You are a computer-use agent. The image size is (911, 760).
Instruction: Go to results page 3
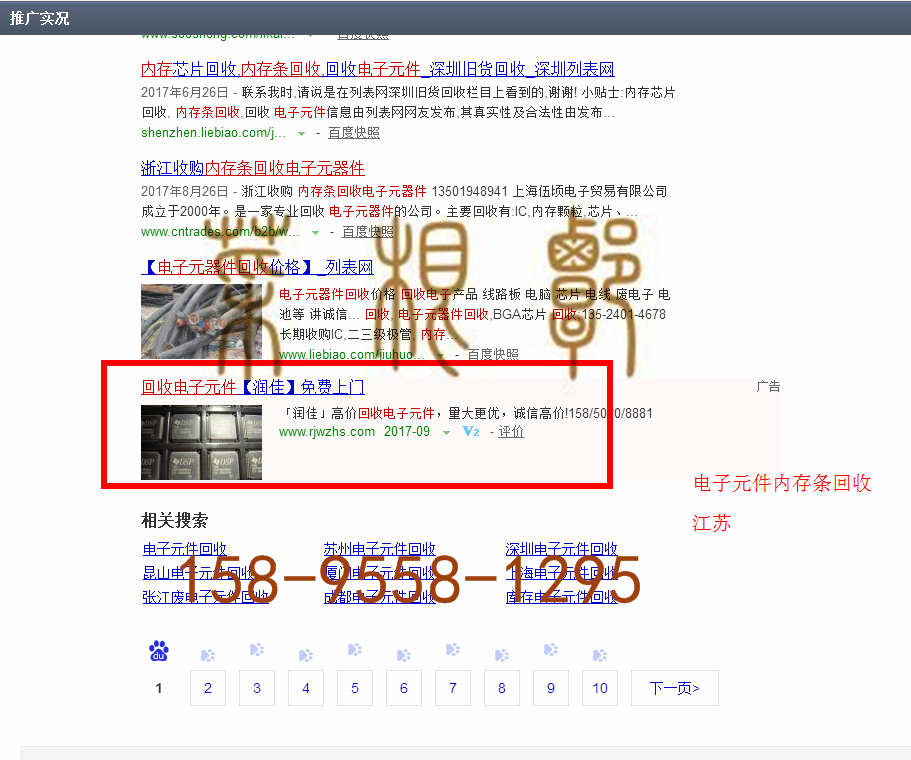pos(257,688)
